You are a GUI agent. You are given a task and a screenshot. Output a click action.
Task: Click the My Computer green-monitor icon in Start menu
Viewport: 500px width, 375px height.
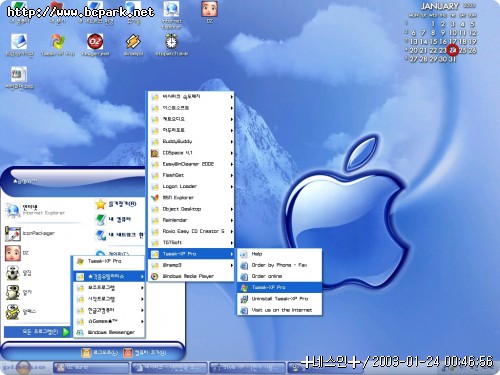click(x=100, y=219)
